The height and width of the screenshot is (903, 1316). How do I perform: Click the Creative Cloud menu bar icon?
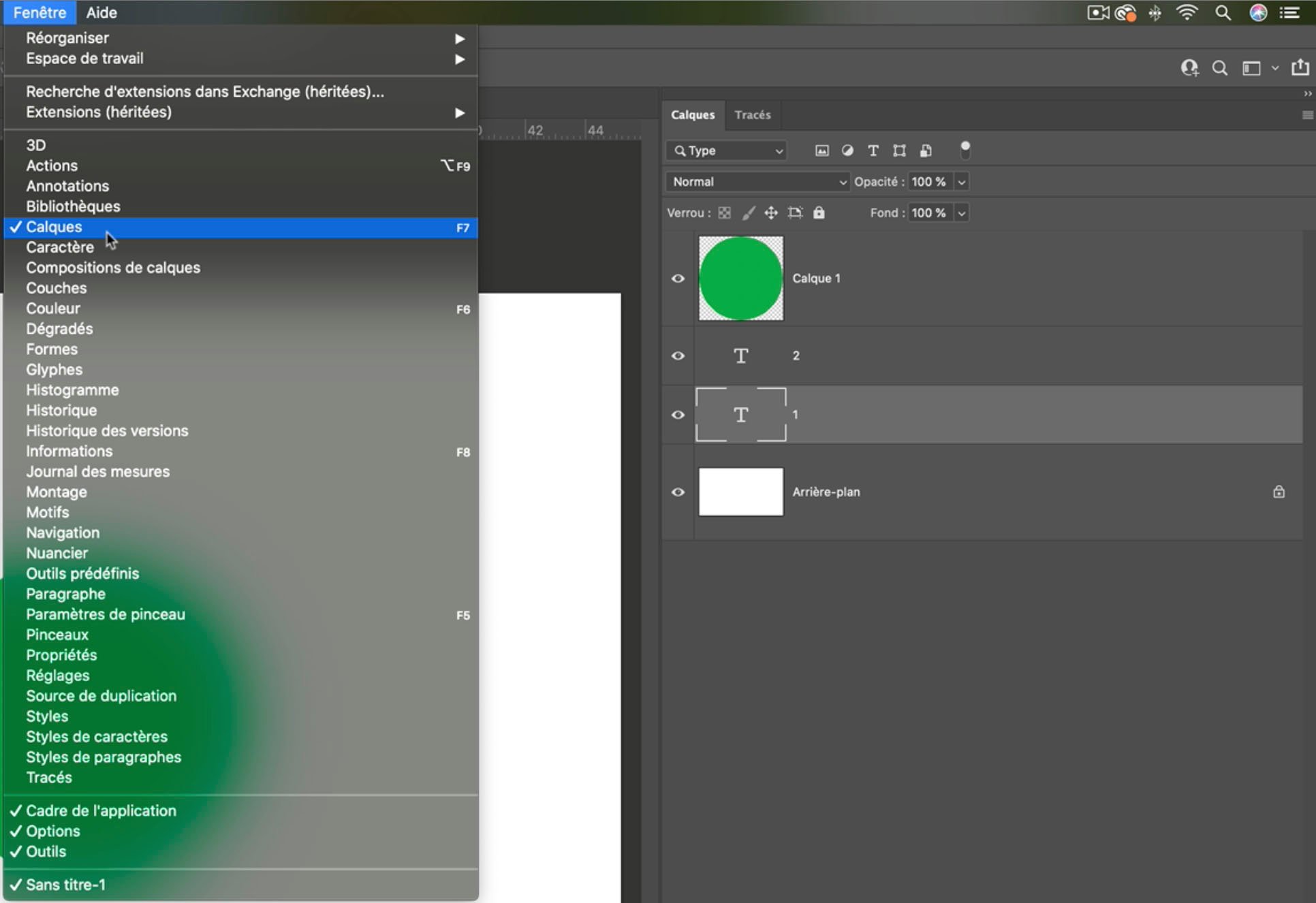point(1125,13)
